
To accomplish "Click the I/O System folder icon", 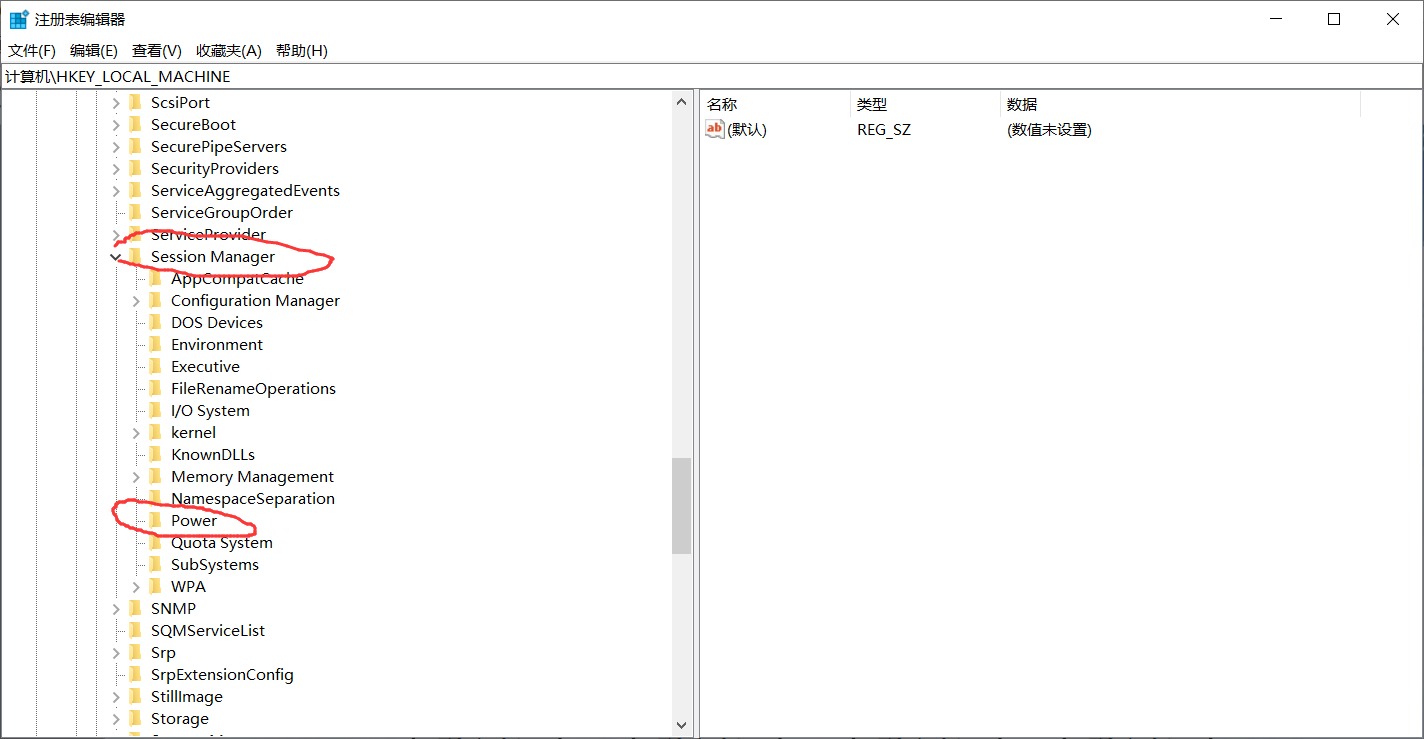I will pyautogui.click(x=155, y=410).
